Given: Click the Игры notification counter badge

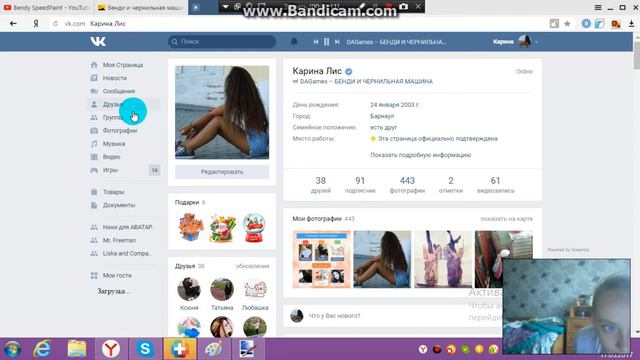Looking at the screenshot, I should click(x=154, y=170).
